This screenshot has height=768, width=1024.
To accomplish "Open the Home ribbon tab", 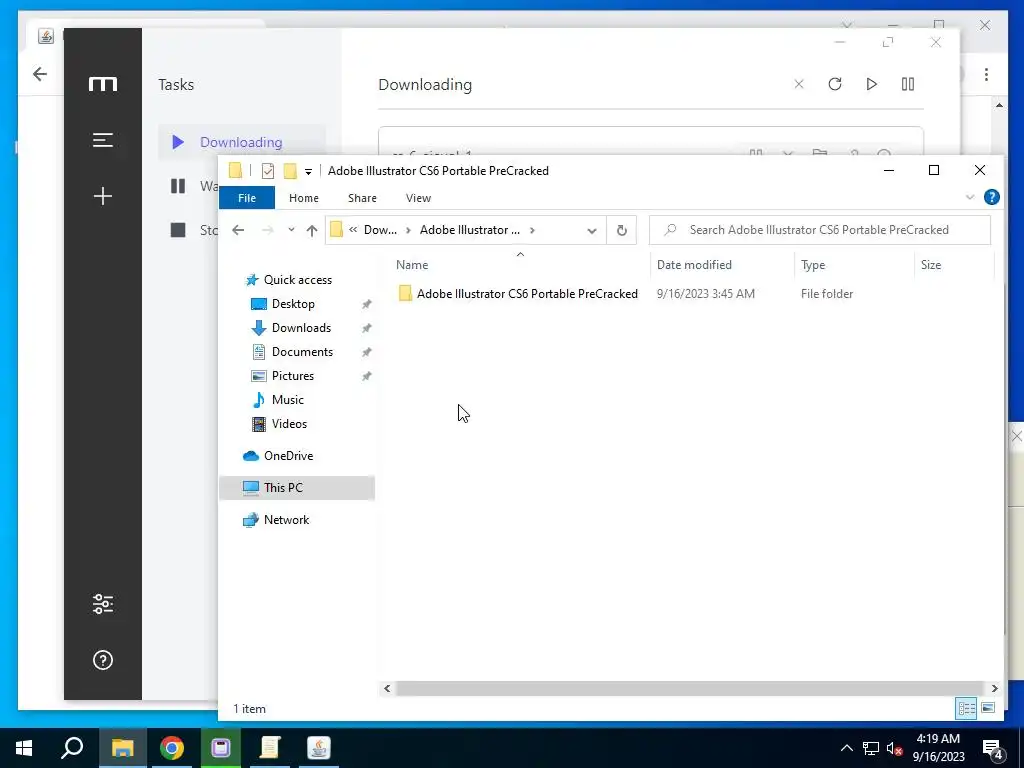I will point(304,198).
